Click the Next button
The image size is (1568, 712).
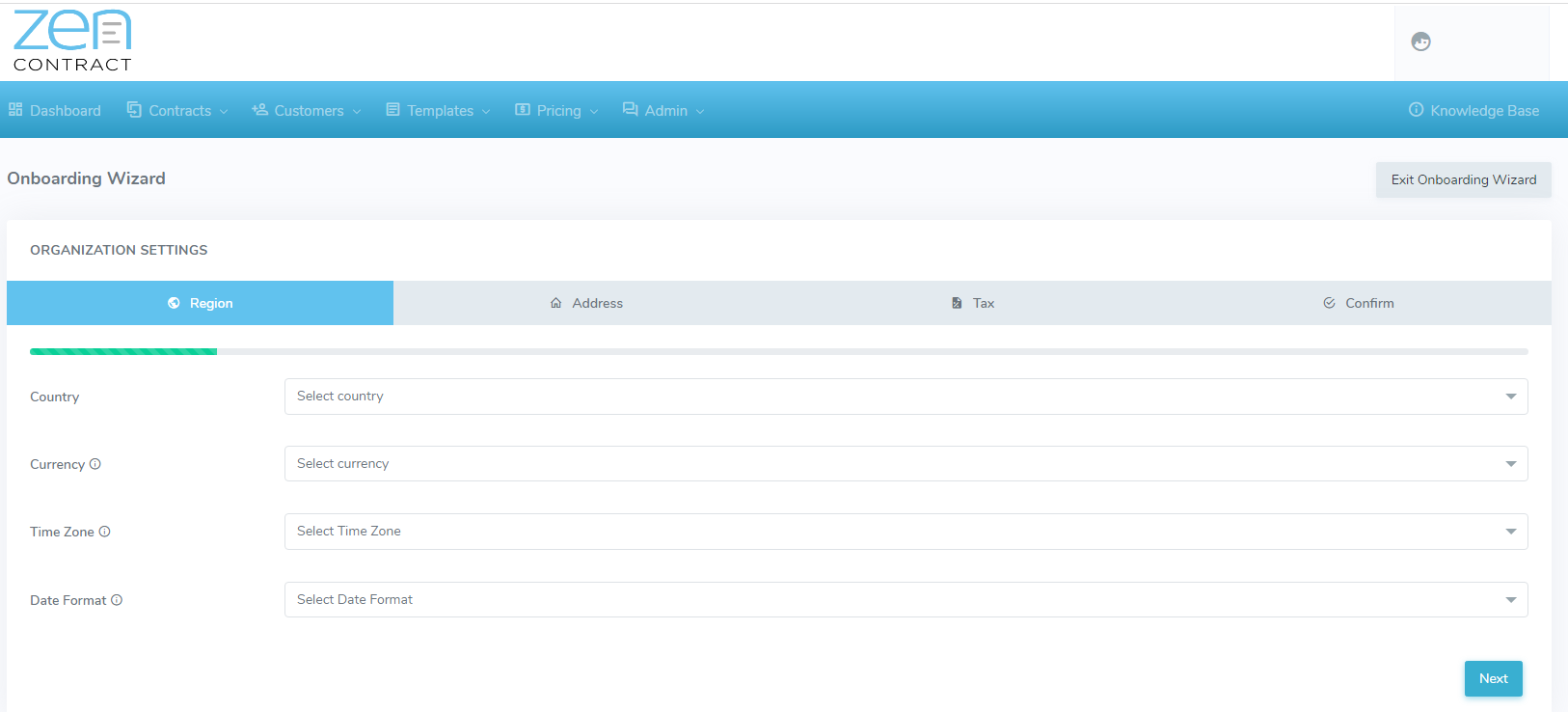click(1494, 678)
